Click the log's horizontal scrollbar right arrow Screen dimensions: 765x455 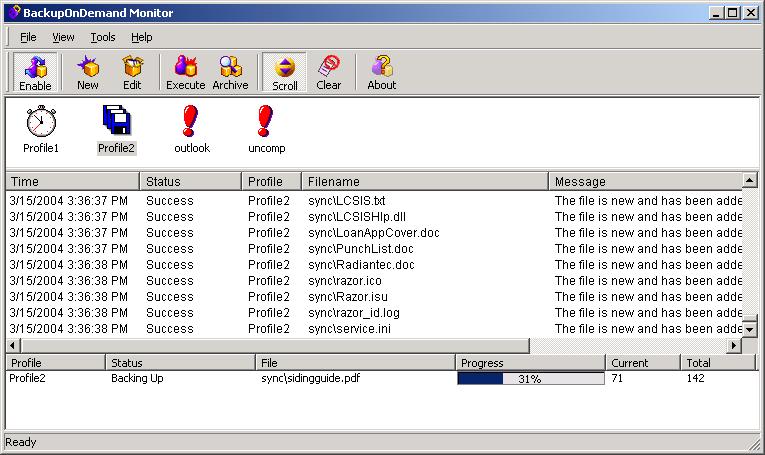(x=734, y=346)
